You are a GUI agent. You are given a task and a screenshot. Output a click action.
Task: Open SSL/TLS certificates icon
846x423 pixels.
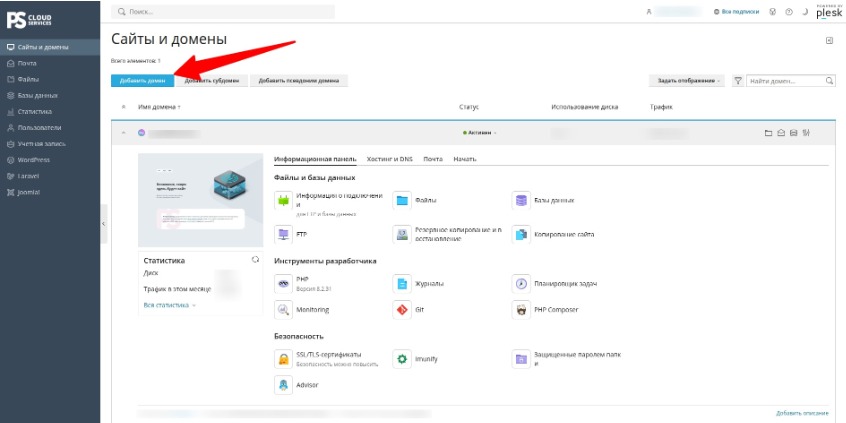pyautogui.click(x=283, y=359)
